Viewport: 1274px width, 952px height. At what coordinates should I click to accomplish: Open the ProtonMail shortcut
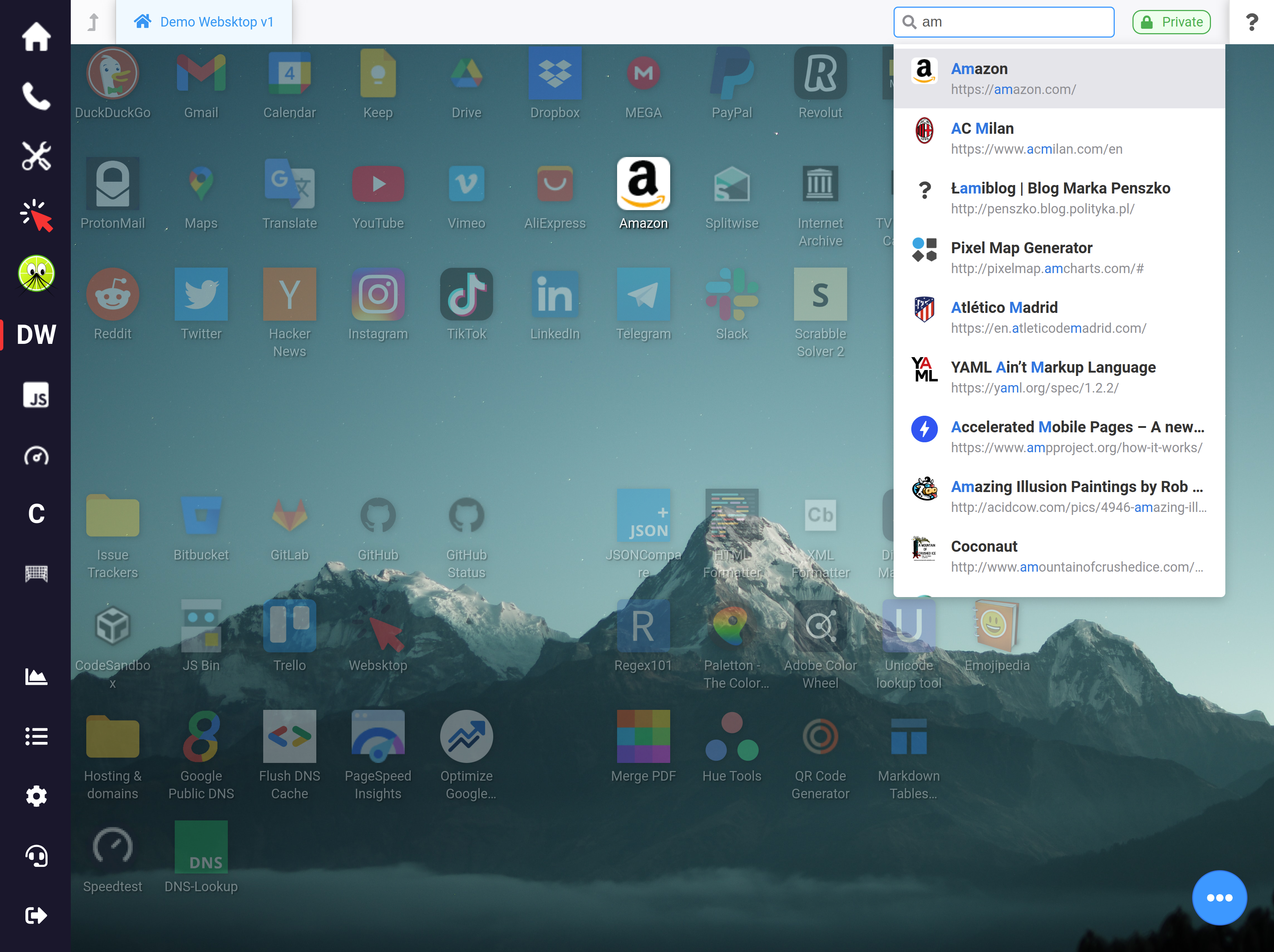pyautogui.click(x=112, y=194)
